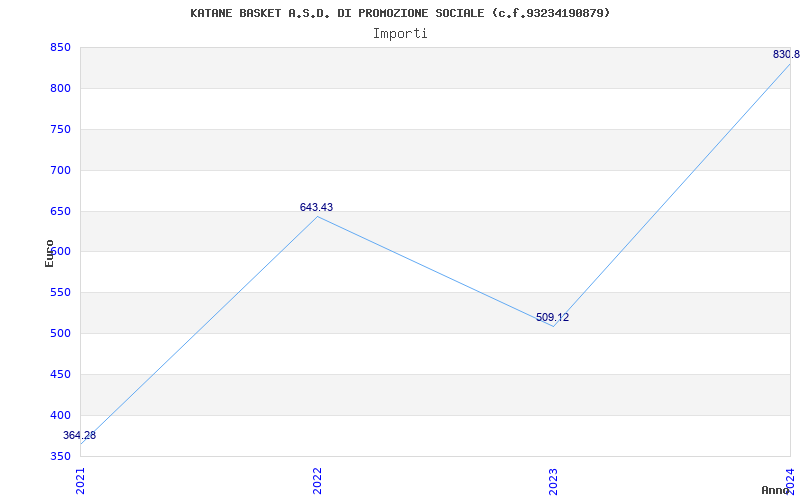
Task: Click the chart title KATANE BASKET A.S.D.
Action: coord(400,13)
